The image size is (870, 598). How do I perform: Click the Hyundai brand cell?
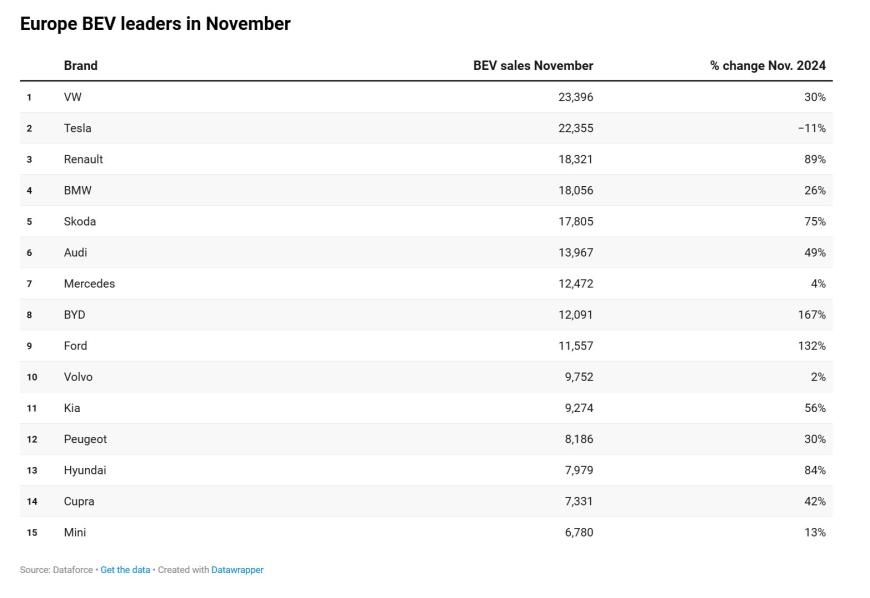click(85, 470)
